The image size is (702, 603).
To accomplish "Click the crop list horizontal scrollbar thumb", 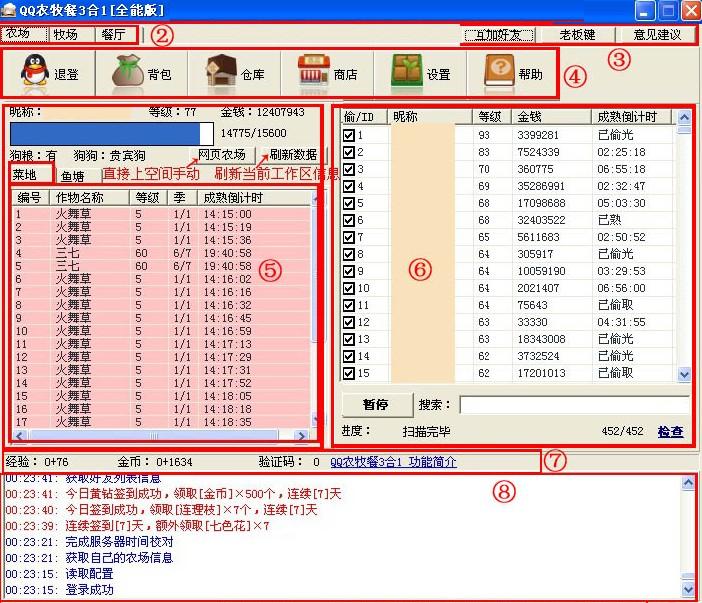I will [x=153, y=435].
